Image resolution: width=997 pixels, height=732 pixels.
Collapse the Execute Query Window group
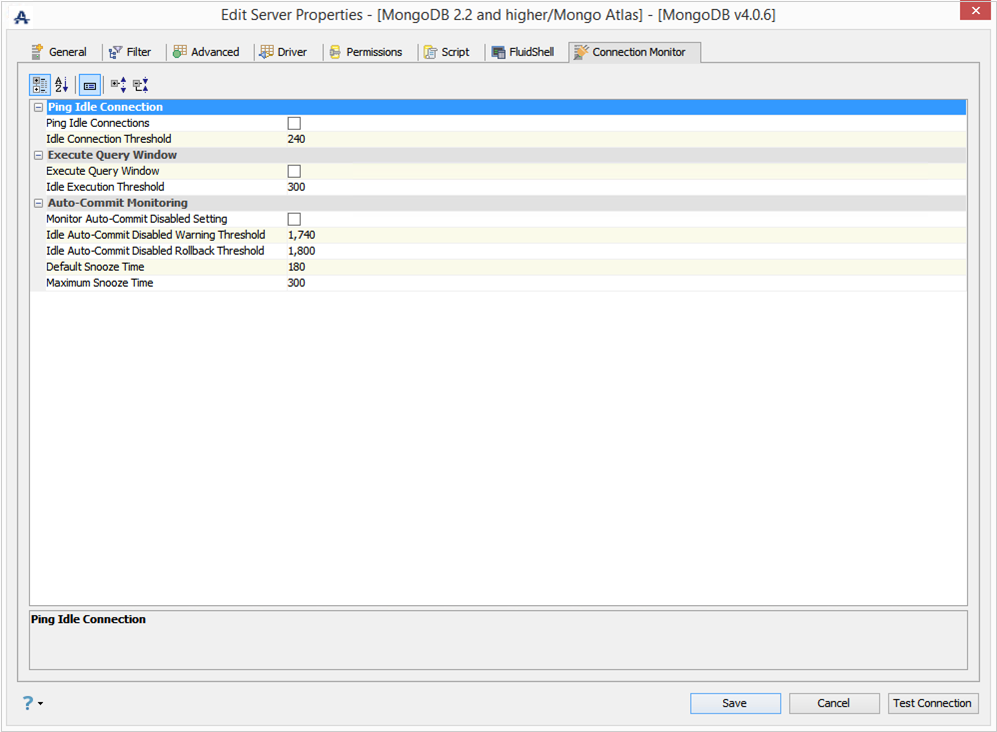pyautogui.click(x=38, y=155)
